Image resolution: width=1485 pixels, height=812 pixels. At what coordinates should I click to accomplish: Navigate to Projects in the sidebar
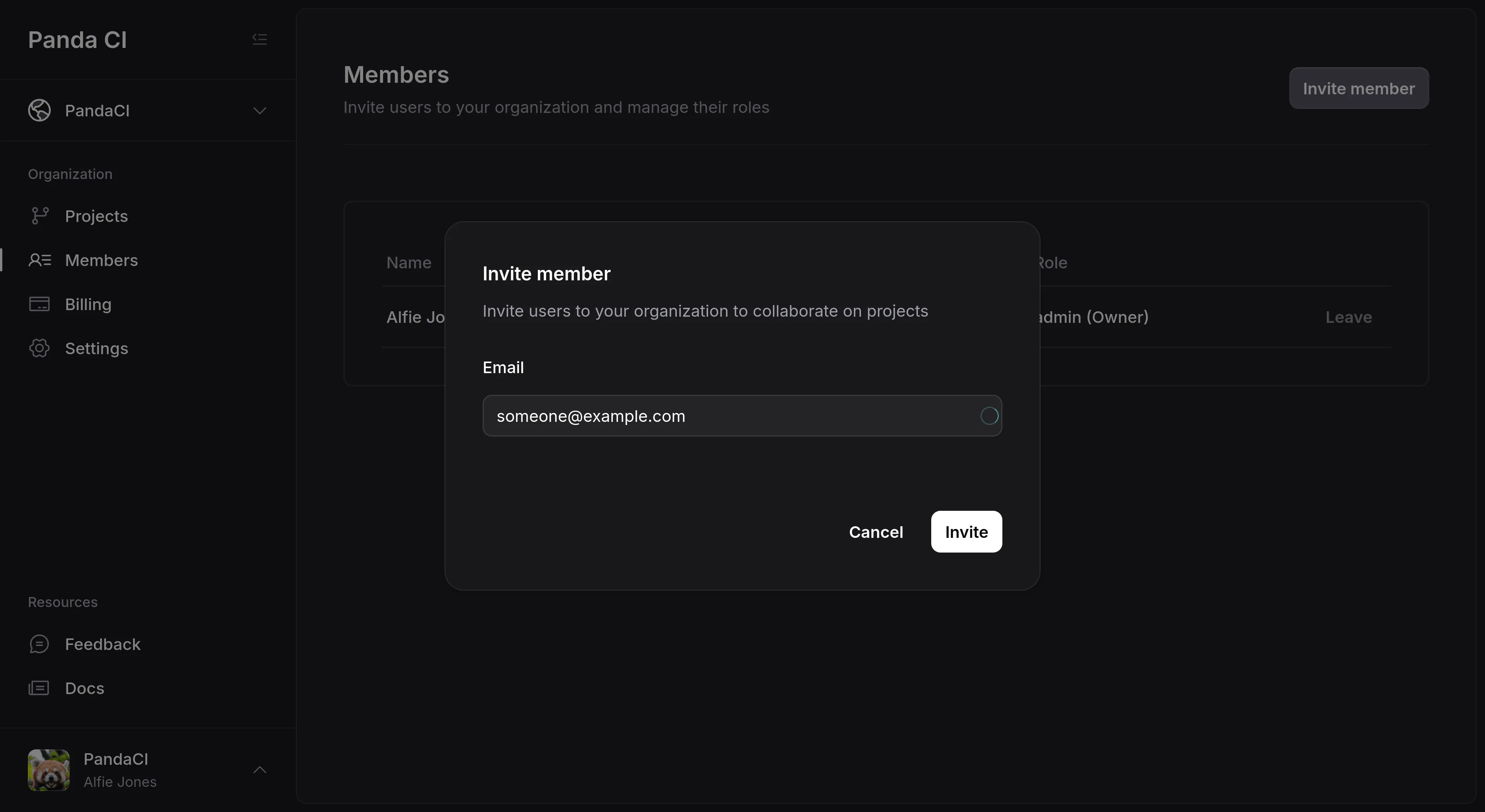click(x=96, y=215)
